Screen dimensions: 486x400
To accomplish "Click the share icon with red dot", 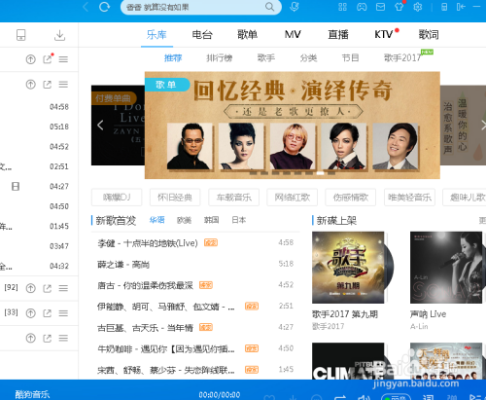I will point(48,59).
